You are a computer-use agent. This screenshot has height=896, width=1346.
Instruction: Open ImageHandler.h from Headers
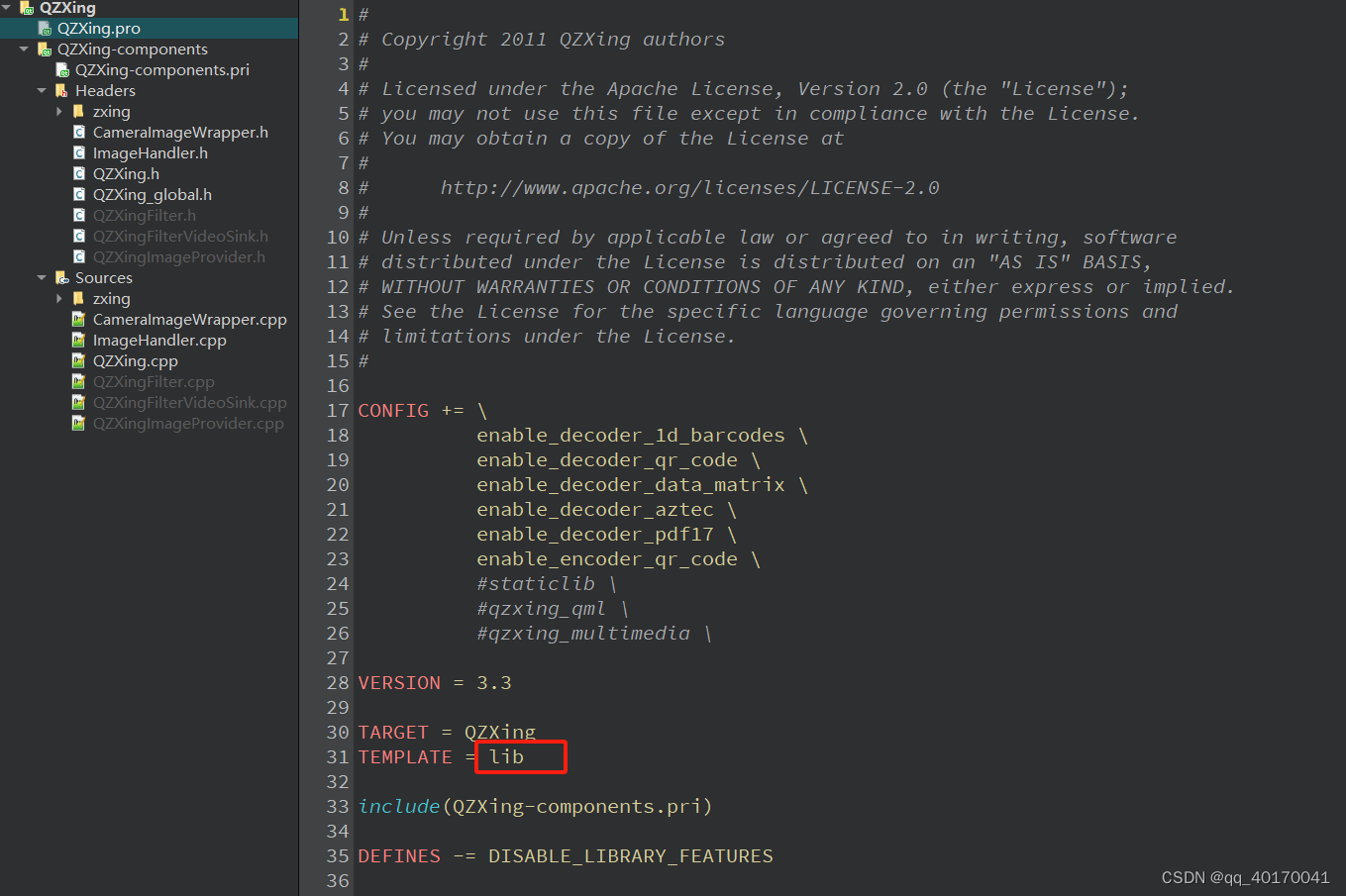pyautogui.click(x=151, y=152)
